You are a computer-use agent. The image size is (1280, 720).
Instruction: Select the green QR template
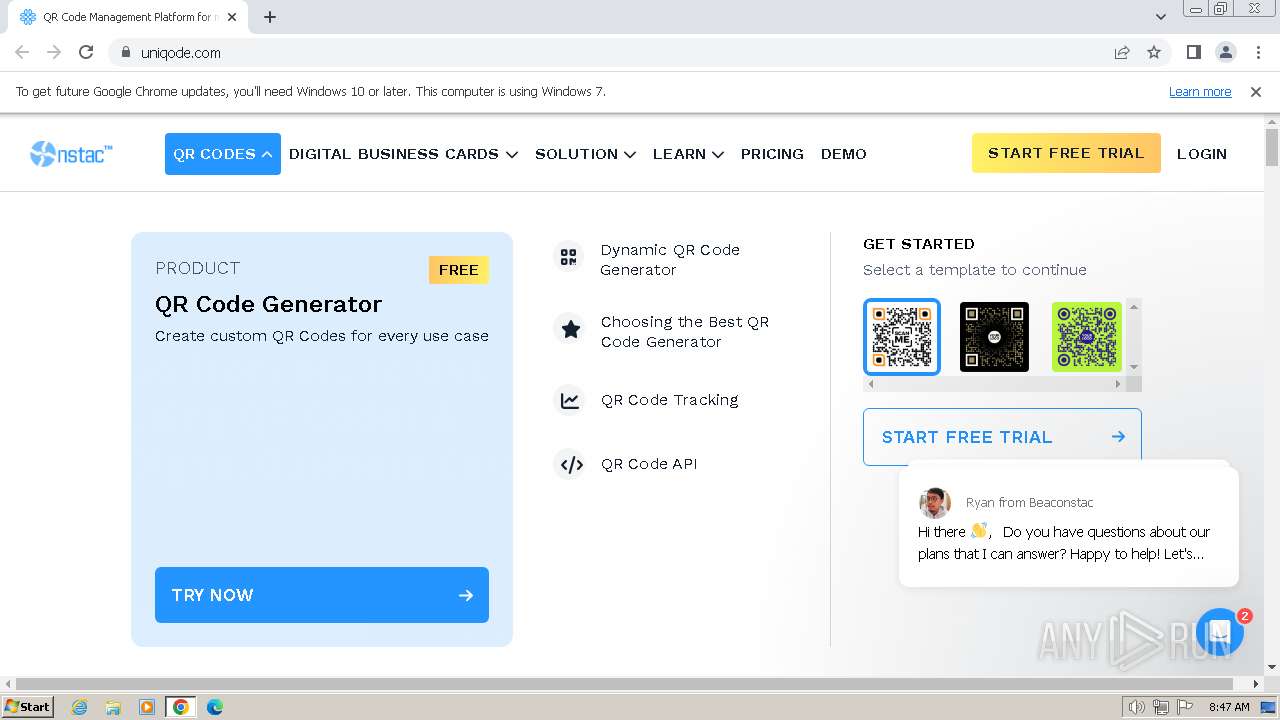pyautogui.click(x=1086, y=337)
